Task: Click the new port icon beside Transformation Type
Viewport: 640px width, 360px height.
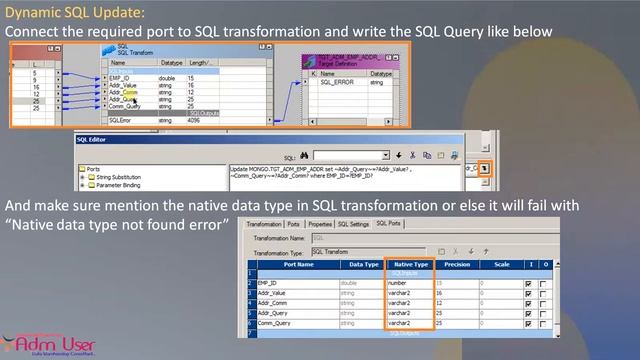Action: coord(441,252)
